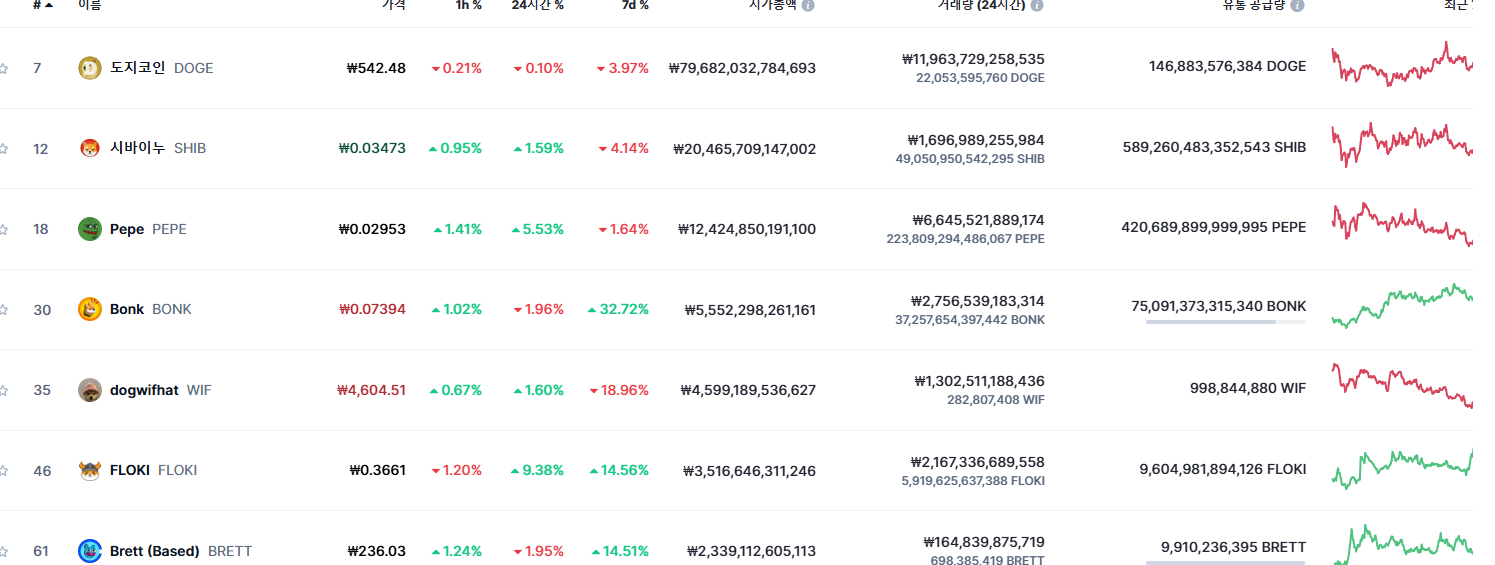Open Brett 7-day sparkline chart

[1401, 545]
